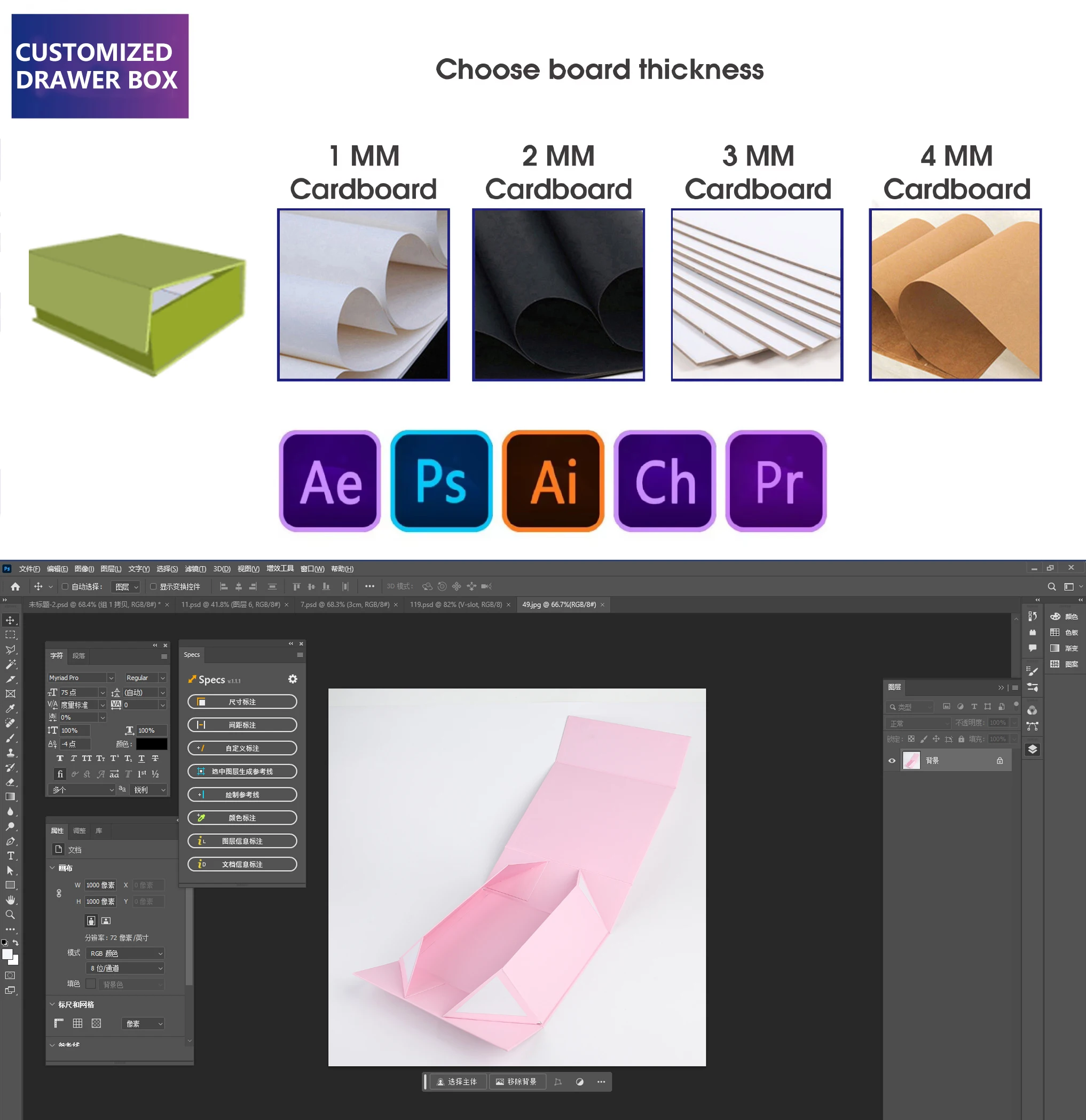This screenshot has height=1120, width=1086.
Task: Collapse the 画布 section
Action: [52, 867]
